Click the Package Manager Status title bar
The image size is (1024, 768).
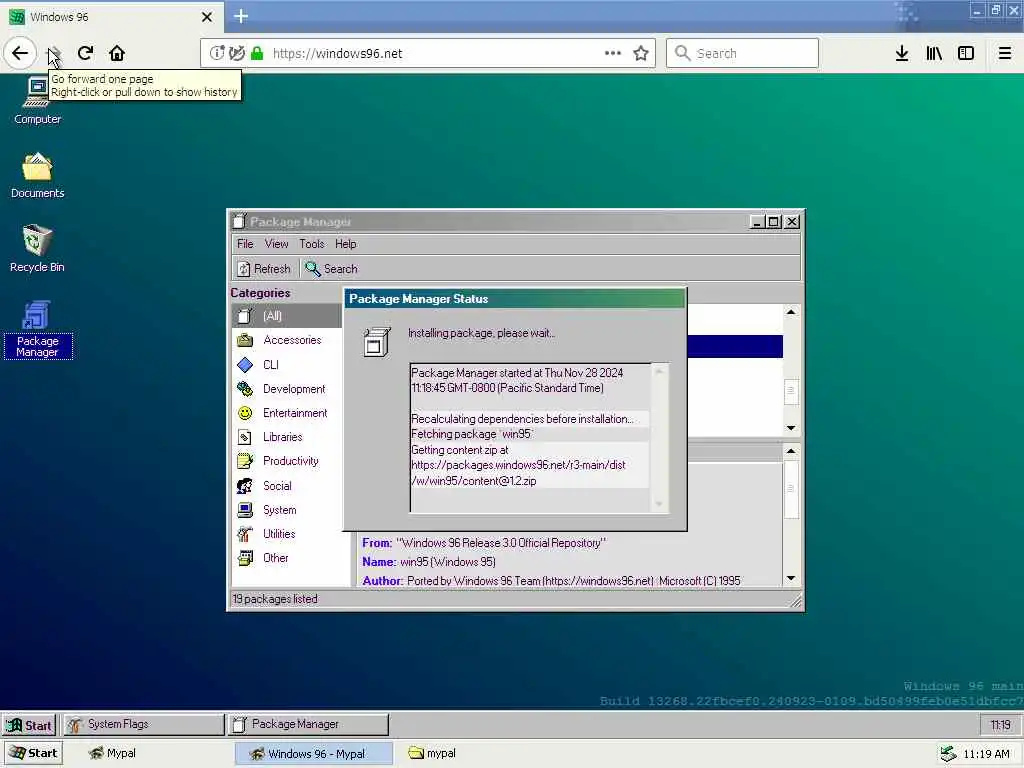click(x=515, y=299)
